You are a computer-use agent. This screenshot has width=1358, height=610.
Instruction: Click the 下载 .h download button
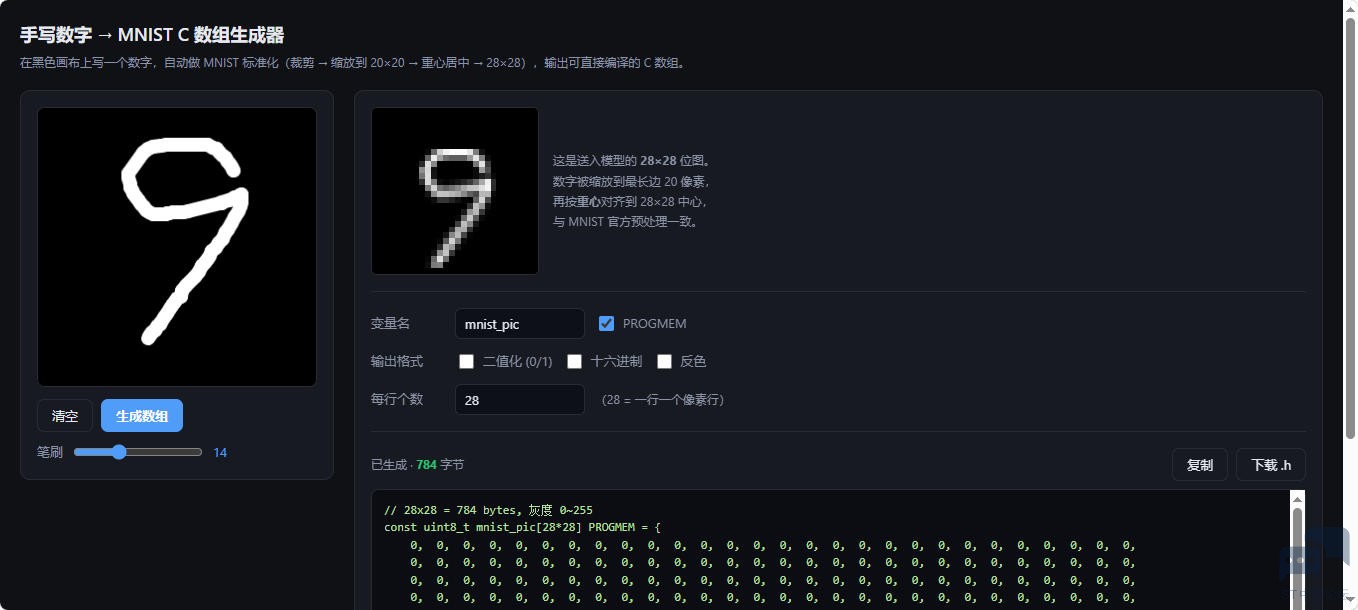(x=1271, y=465)
